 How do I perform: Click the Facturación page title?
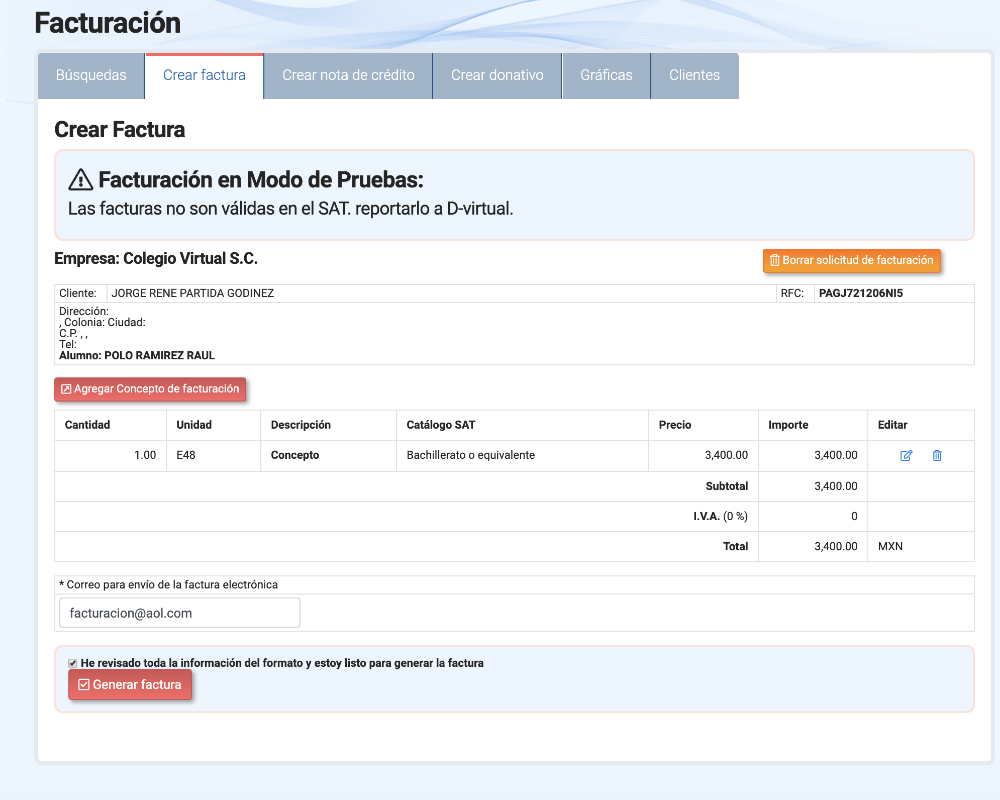pyautogui.click(x=107, y=23)
